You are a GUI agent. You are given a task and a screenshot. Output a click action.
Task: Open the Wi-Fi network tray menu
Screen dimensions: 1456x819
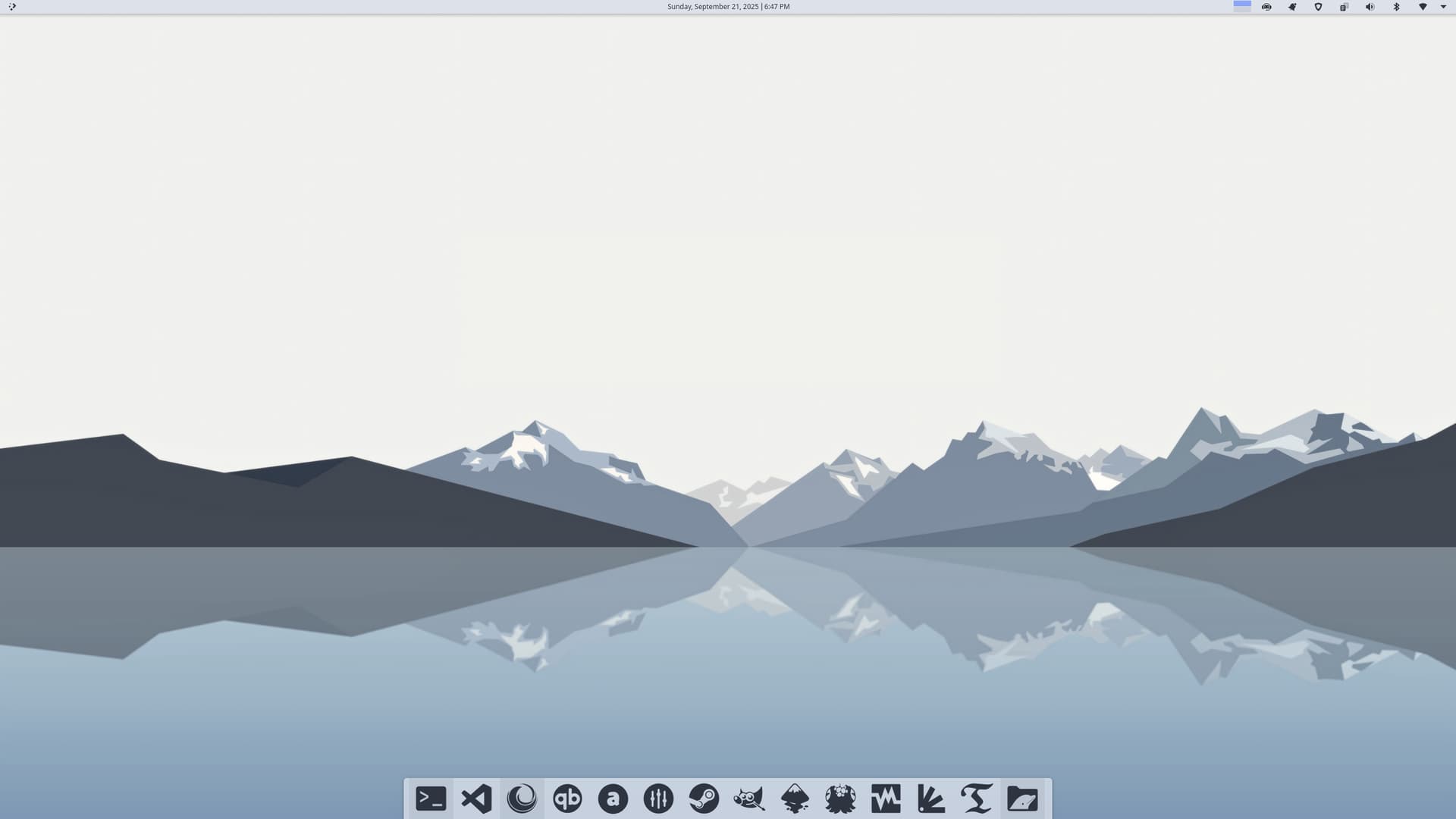click(x=1423, y=7)
